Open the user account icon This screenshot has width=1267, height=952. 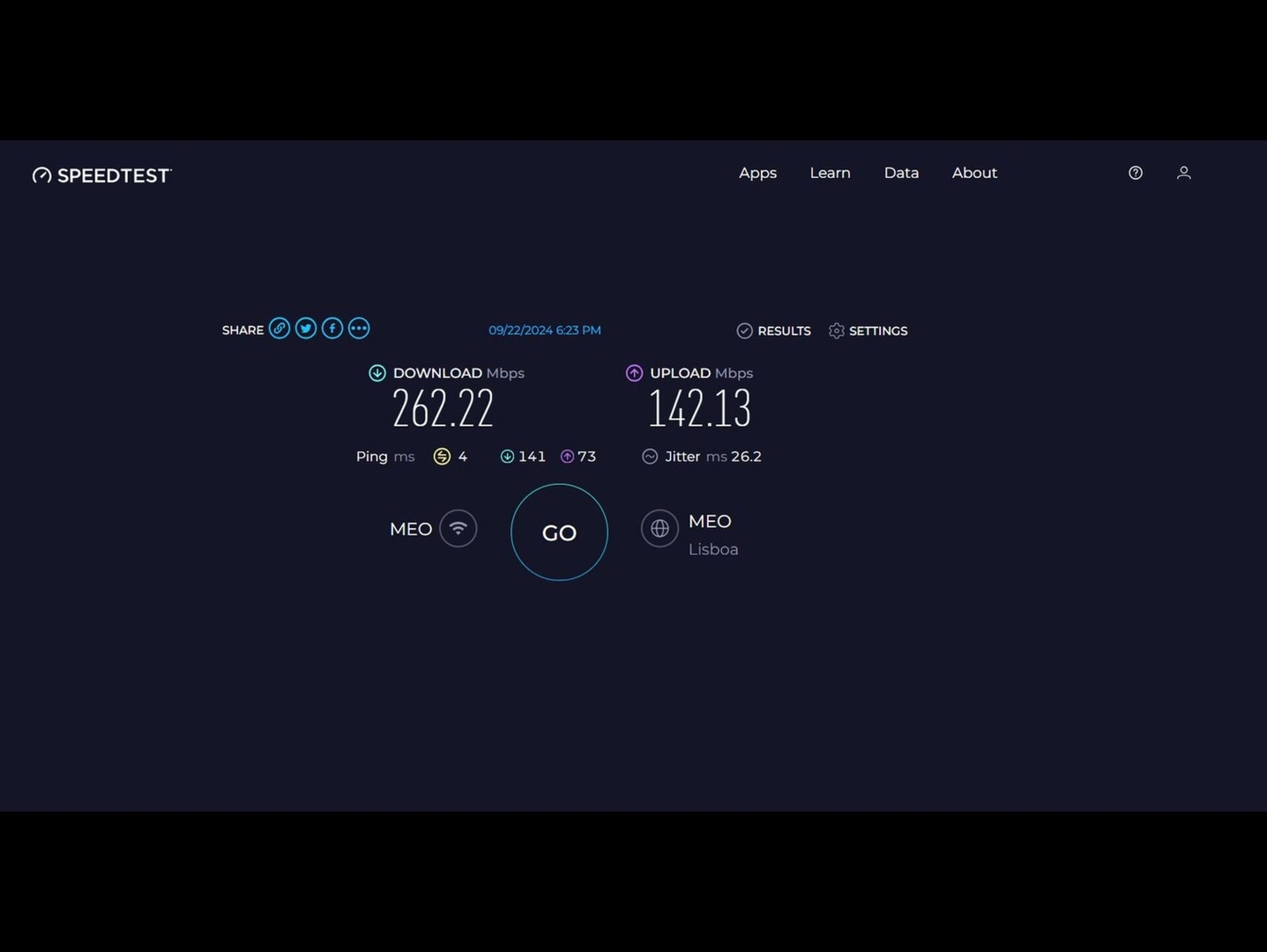point(1184,173)
